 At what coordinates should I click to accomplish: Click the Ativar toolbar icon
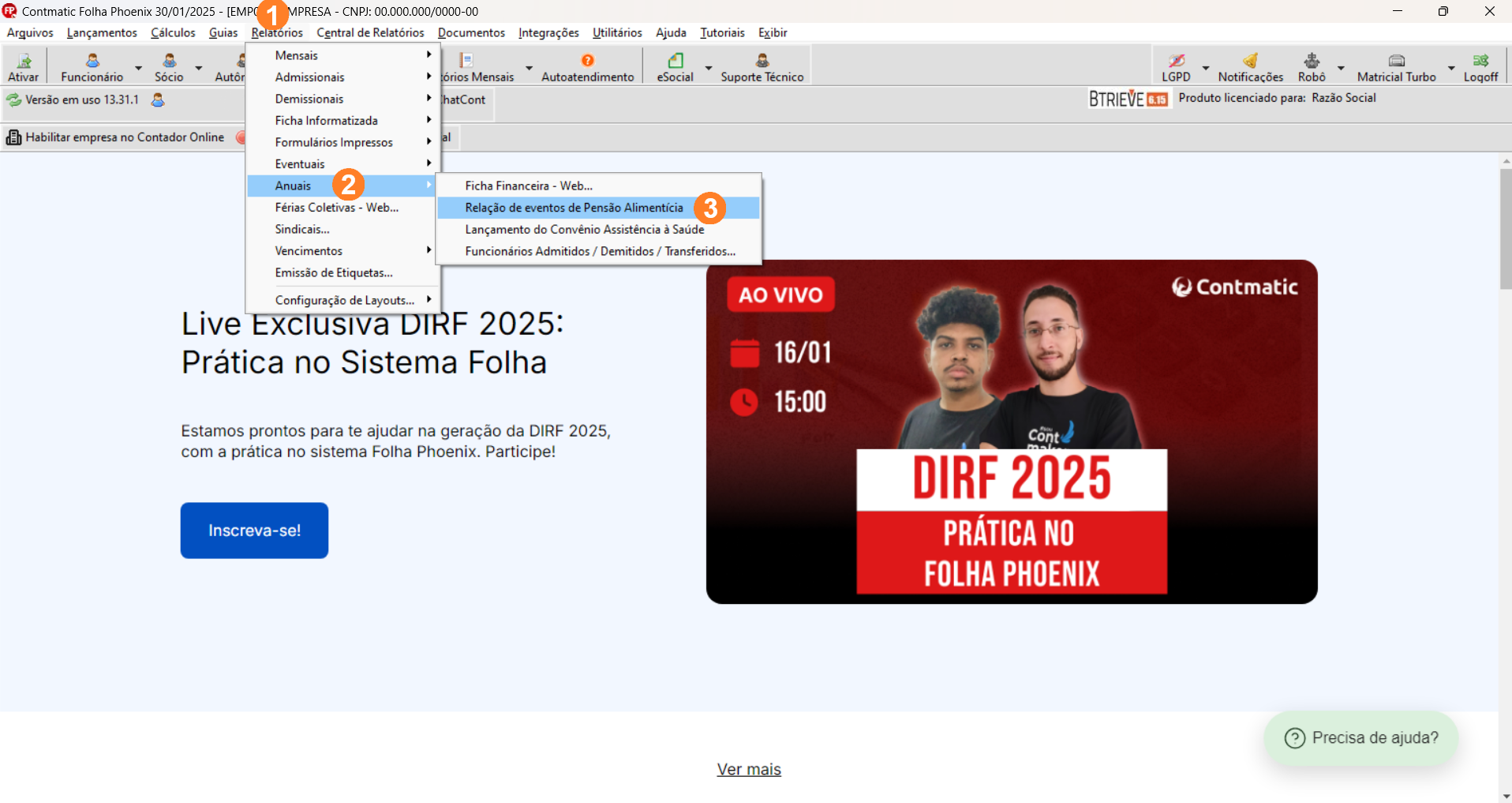coord(24,62)
